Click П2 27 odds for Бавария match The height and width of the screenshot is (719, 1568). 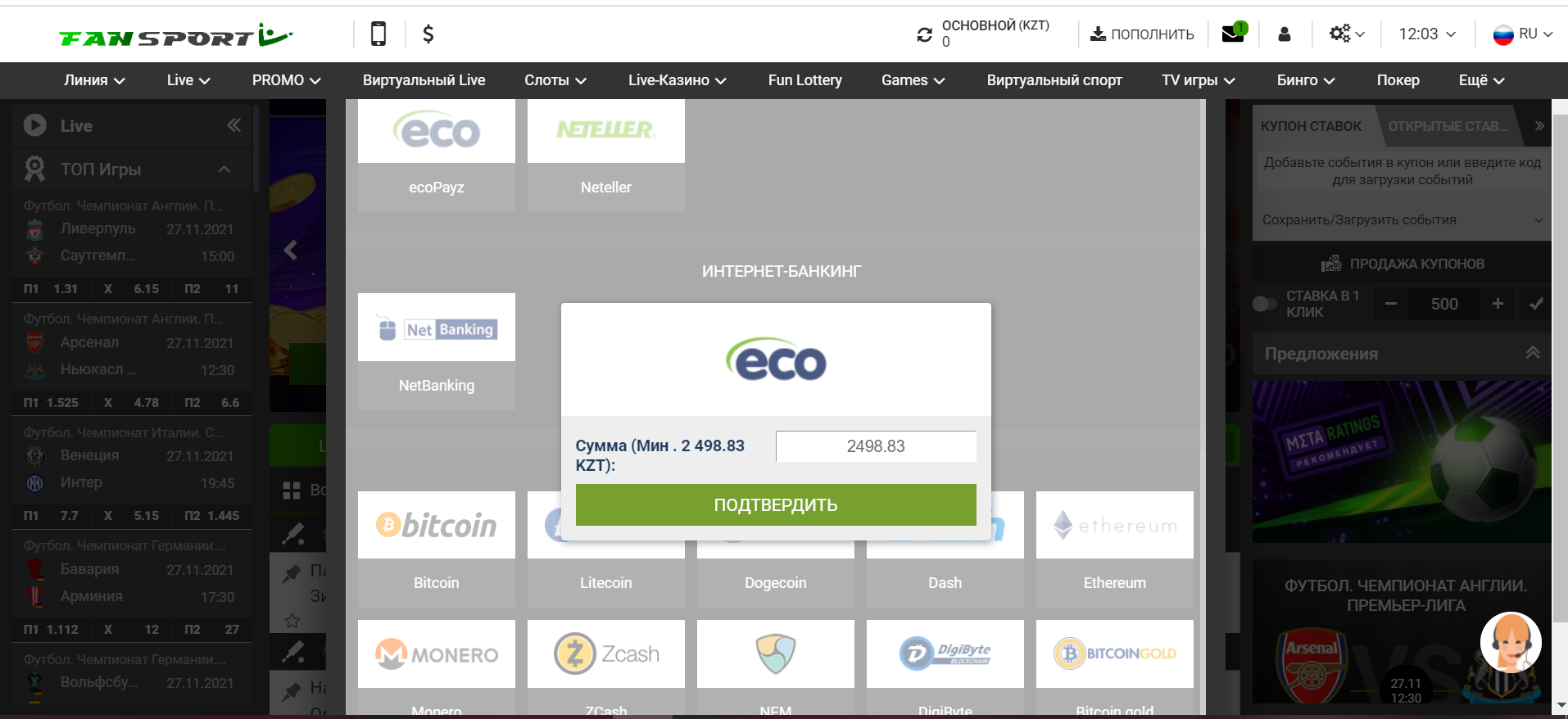pyautogui.click(x=212, y=630)
